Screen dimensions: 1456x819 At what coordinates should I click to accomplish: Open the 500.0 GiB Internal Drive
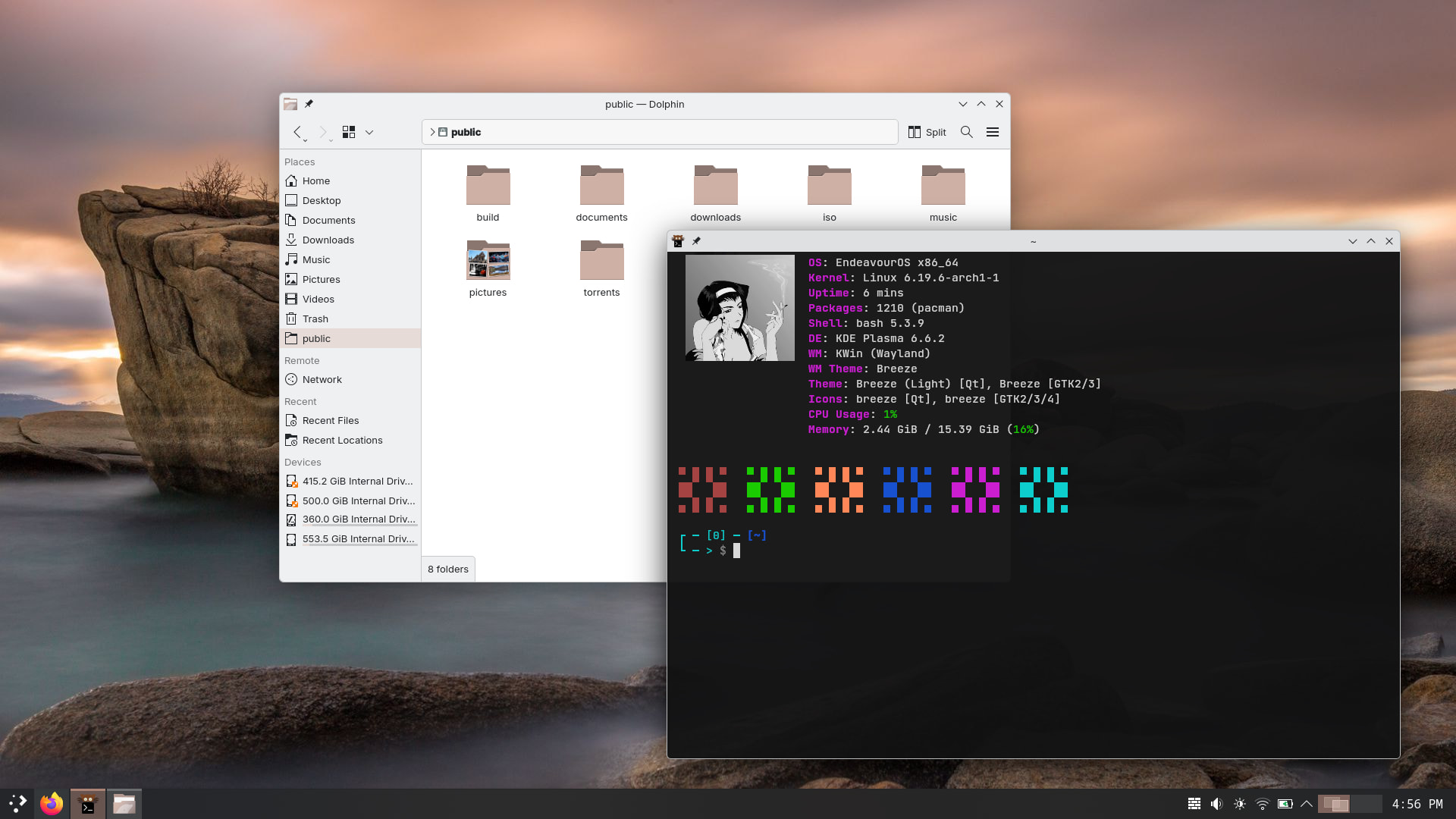point(358,500)
